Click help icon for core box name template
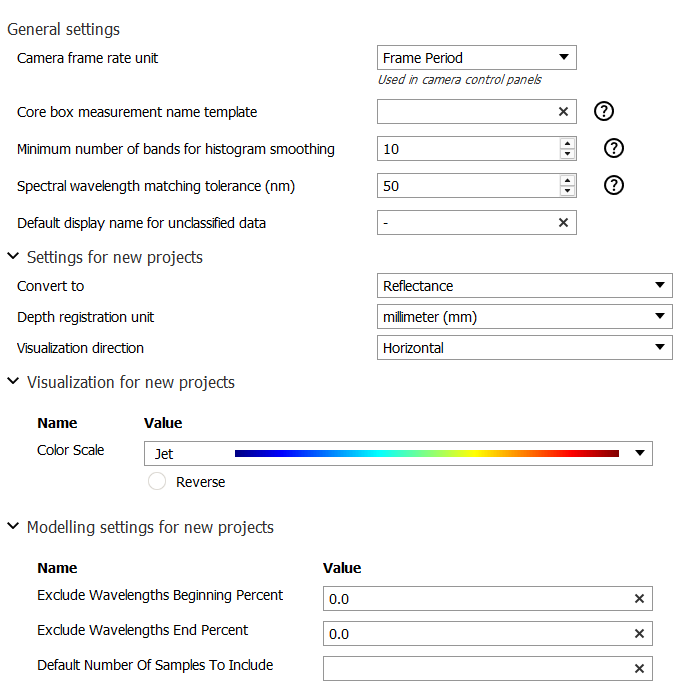This screenshot has height=693, width=679. coord(603,112)
